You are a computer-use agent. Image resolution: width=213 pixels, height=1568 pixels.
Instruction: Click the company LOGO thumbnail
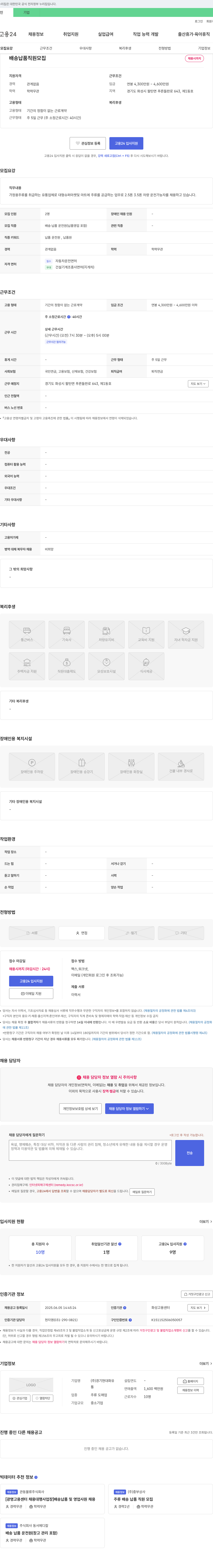point(31,1385)
